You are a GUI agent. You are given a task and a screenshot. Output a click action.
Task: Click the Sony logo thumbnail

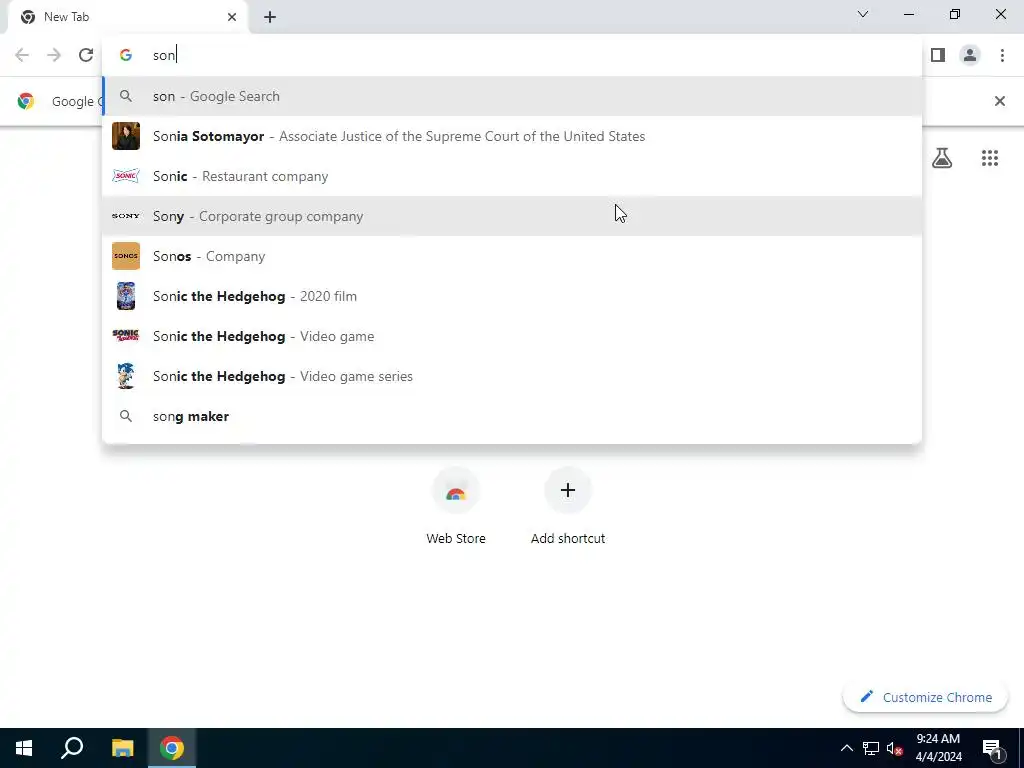pos(126,216)
